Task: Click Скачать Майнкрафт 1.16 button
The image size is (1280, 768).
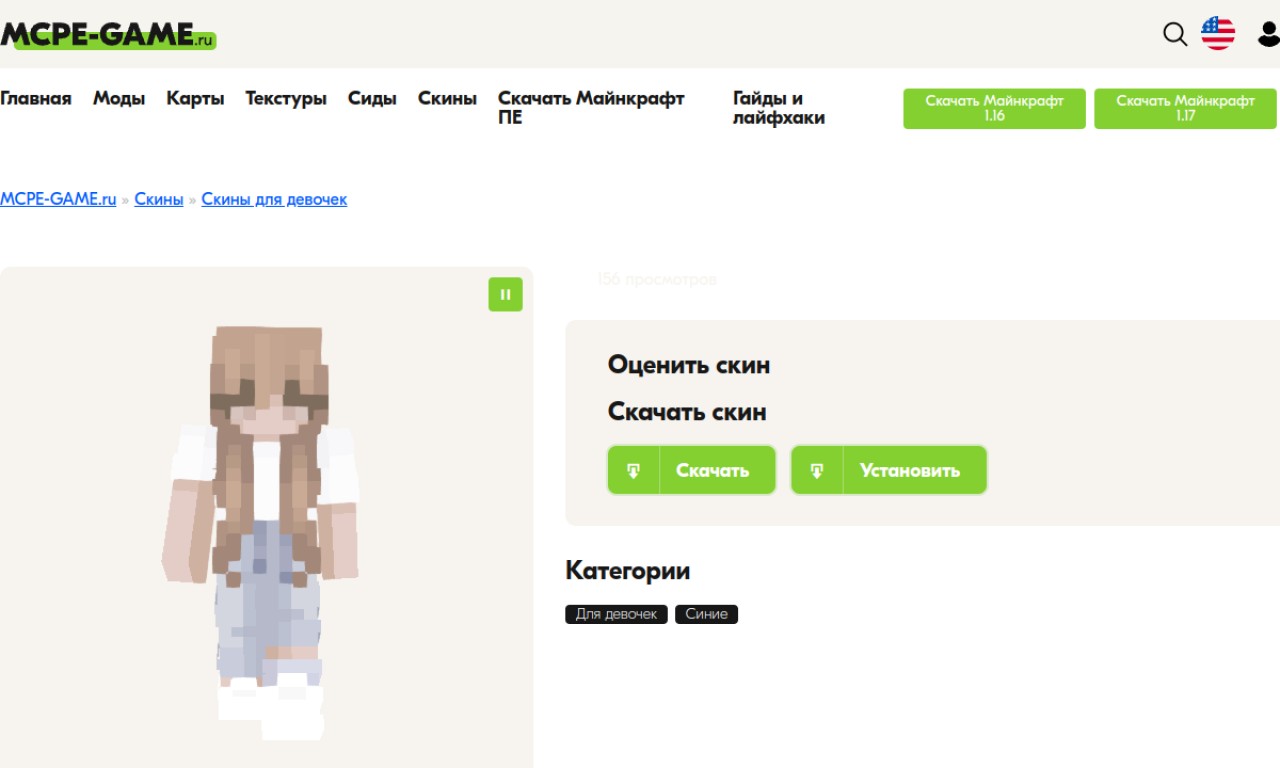Action: (994, 108)
